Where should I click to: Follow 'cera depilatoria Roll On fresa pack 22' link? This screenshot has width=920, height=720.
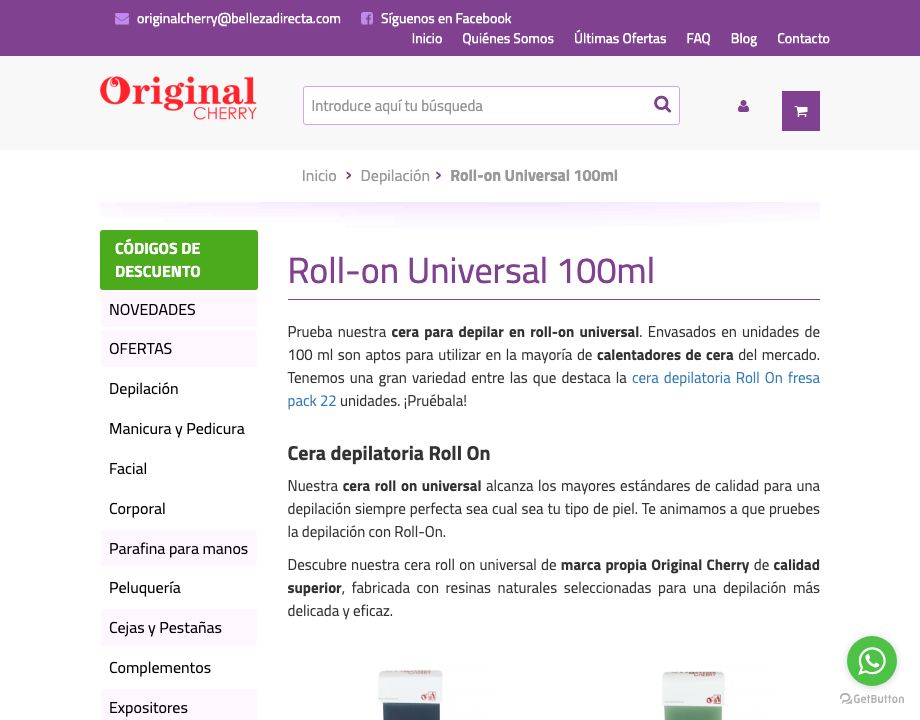click(725, 378)
